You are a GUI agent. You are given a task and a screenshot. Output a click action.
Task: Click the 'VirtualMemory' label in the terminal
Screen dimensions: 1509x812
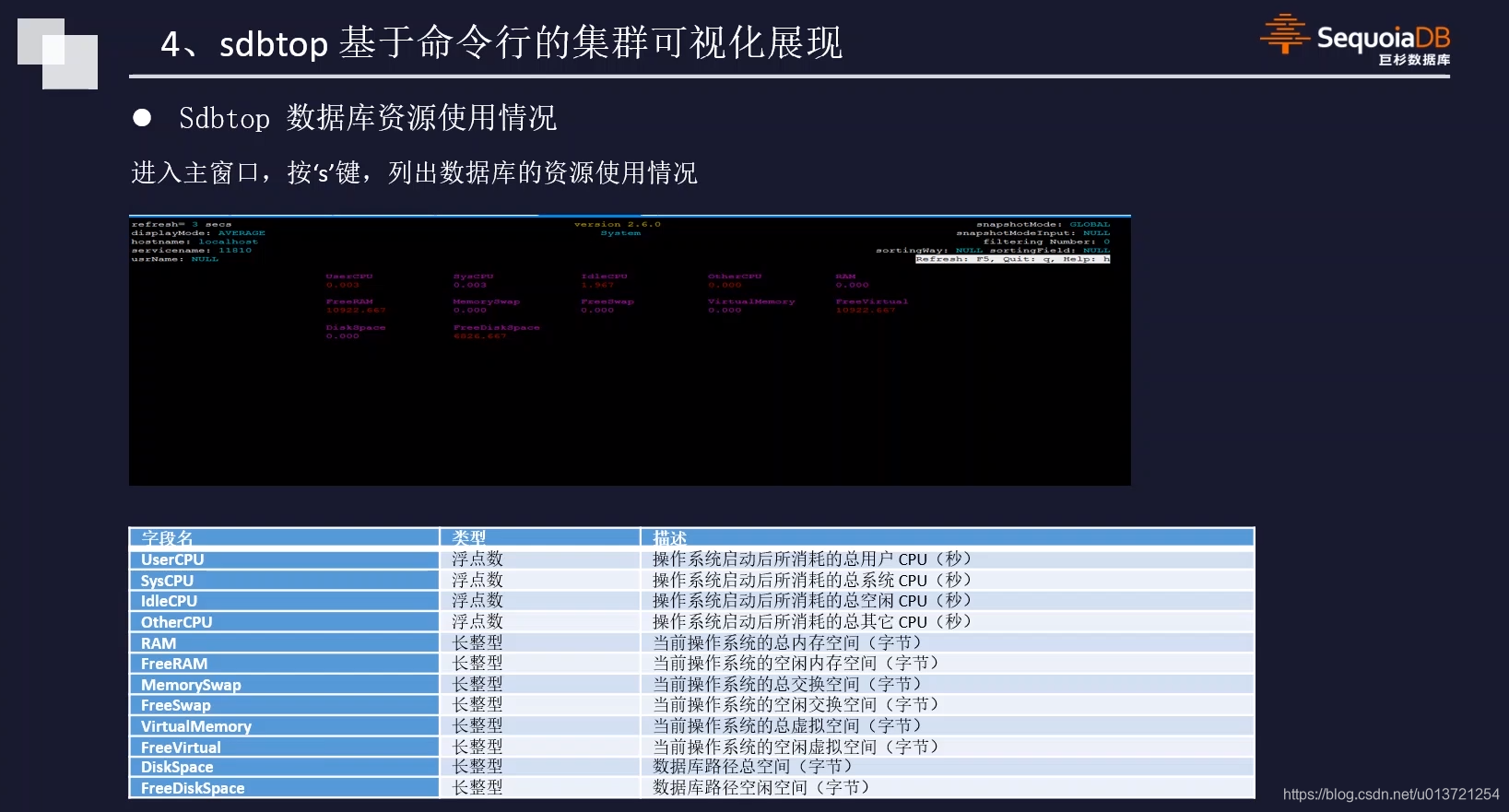[x=751, y=301]
